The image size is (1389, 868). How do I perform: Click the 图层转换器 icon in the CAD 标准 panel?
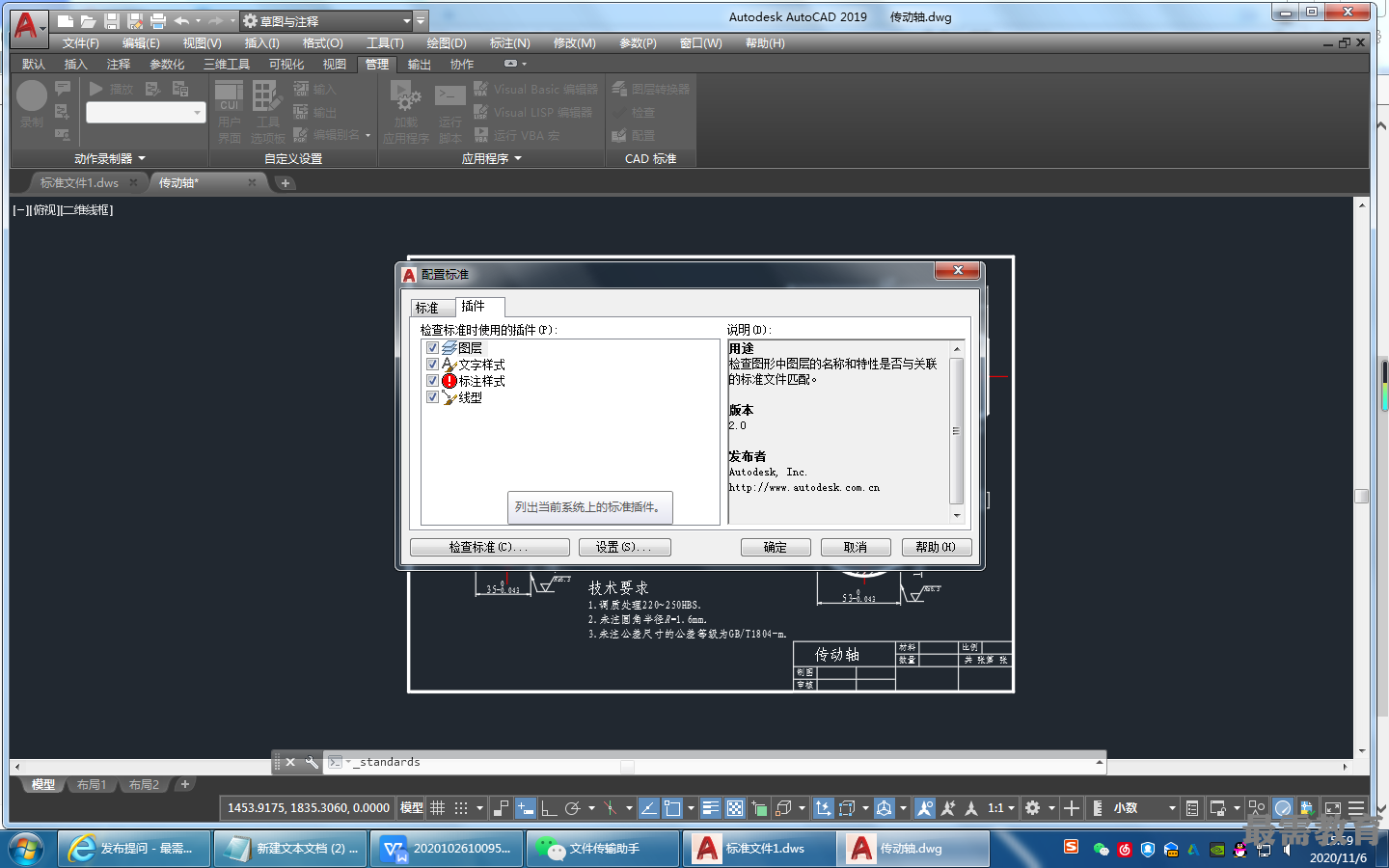tap(619, 89)
